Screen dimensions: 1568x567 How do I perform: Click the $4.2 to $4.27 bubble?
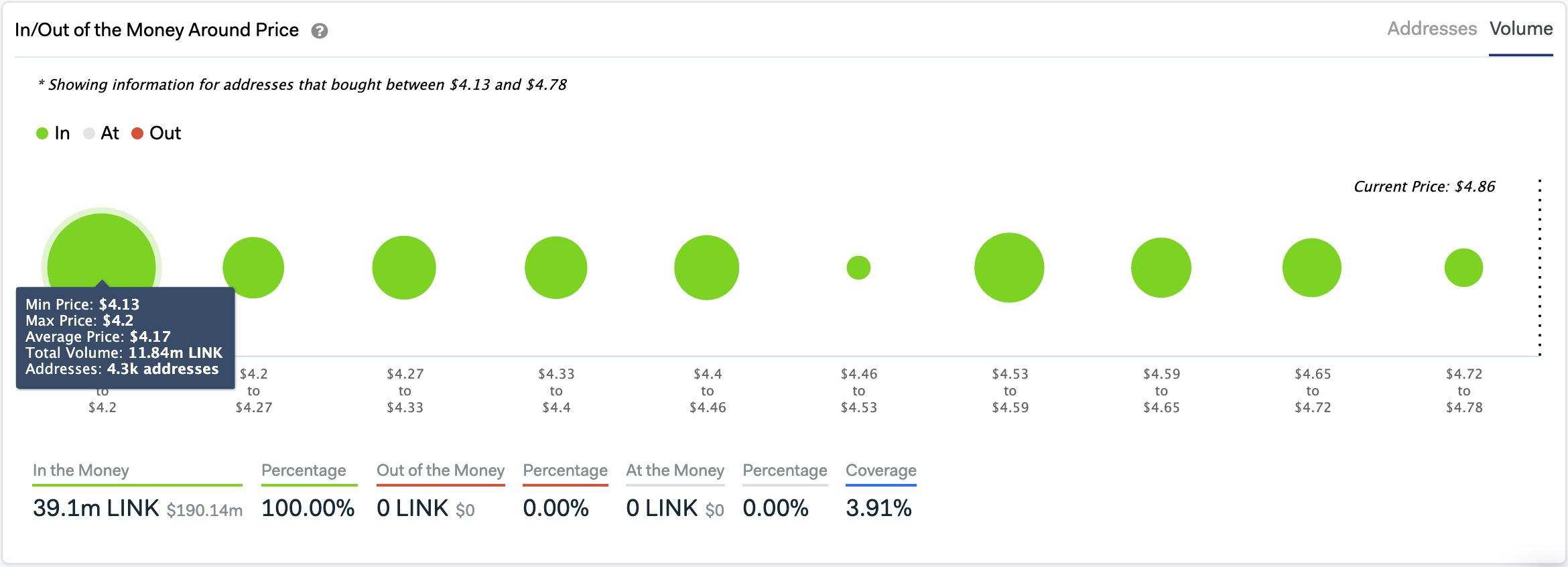(253, 267)
